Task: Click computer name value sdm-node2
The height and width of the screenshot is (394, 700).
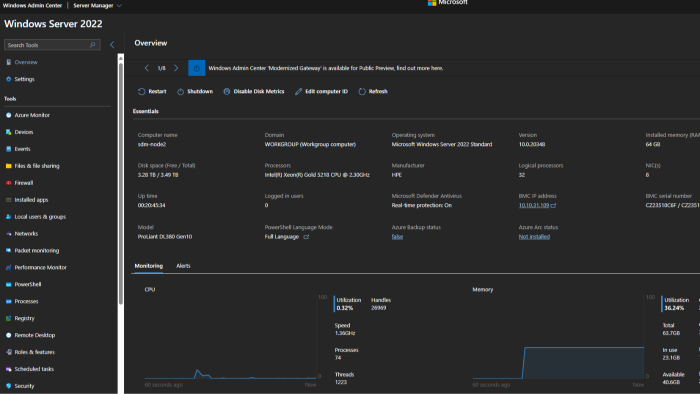Action: point(151,145)
